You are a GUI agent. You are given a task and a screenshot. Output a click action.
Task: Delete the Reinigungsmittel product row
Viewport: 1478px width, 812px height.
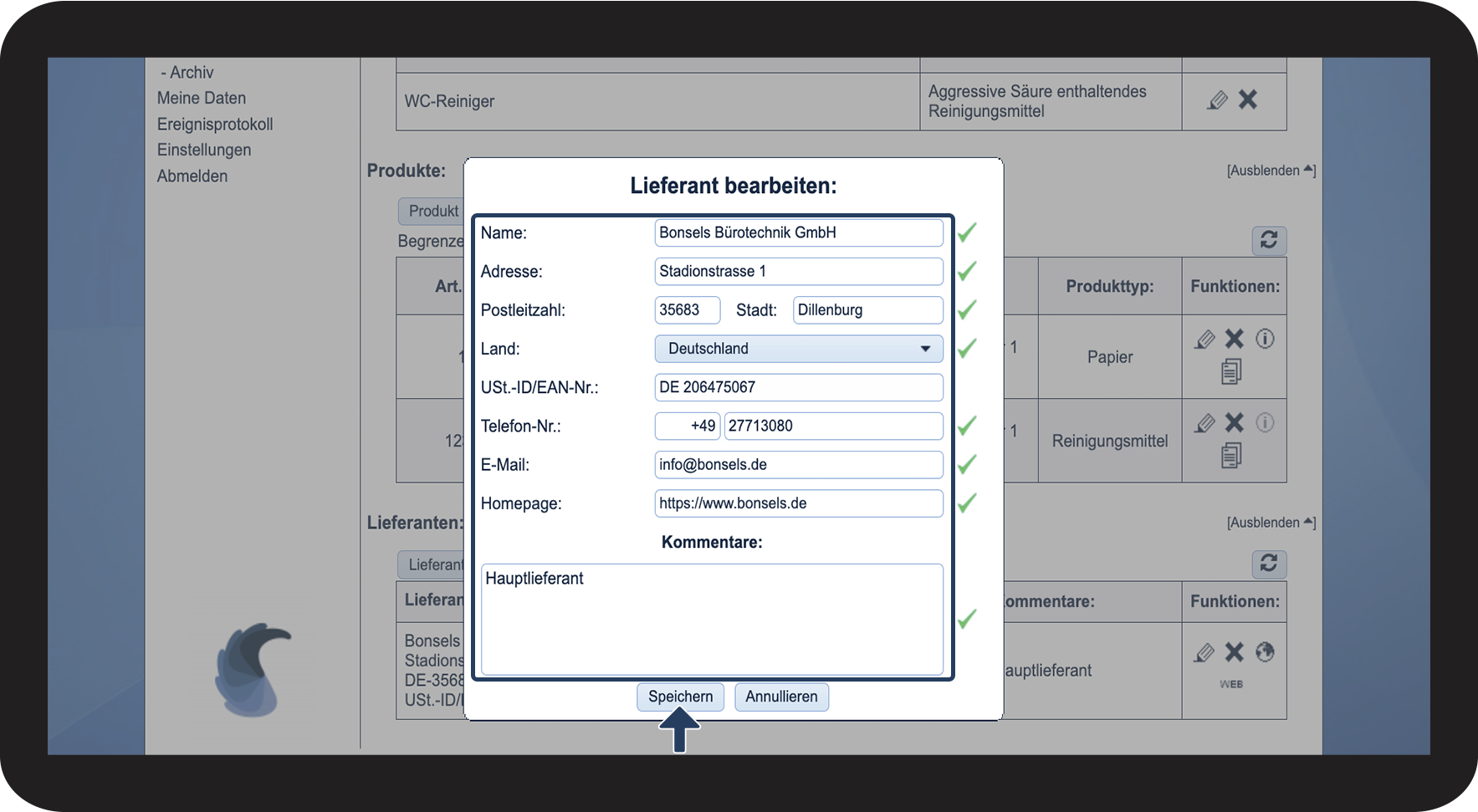(x=1235, y=423)
